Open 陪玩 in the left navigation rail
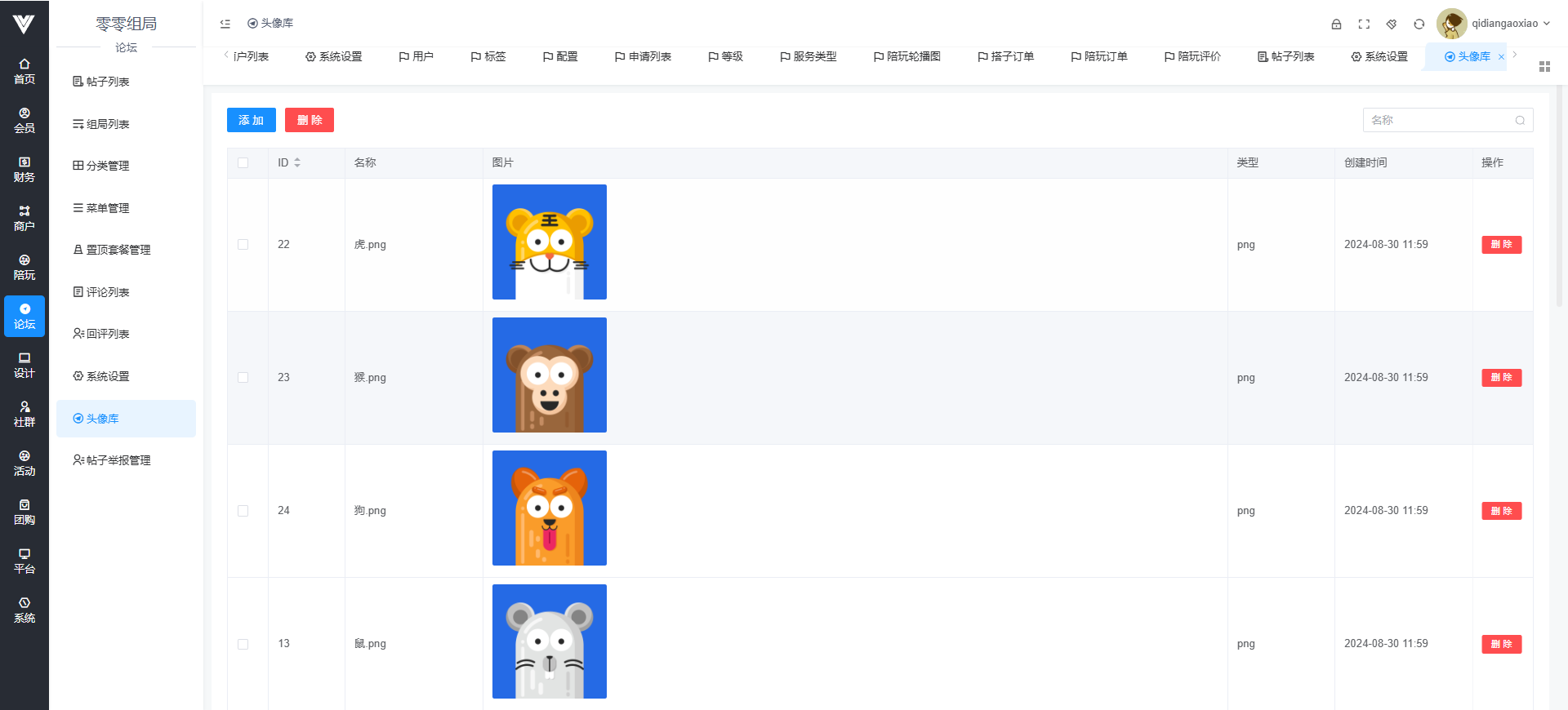Screen dimensions: 1568x710 pyautogui.click(x=24, y=267)
